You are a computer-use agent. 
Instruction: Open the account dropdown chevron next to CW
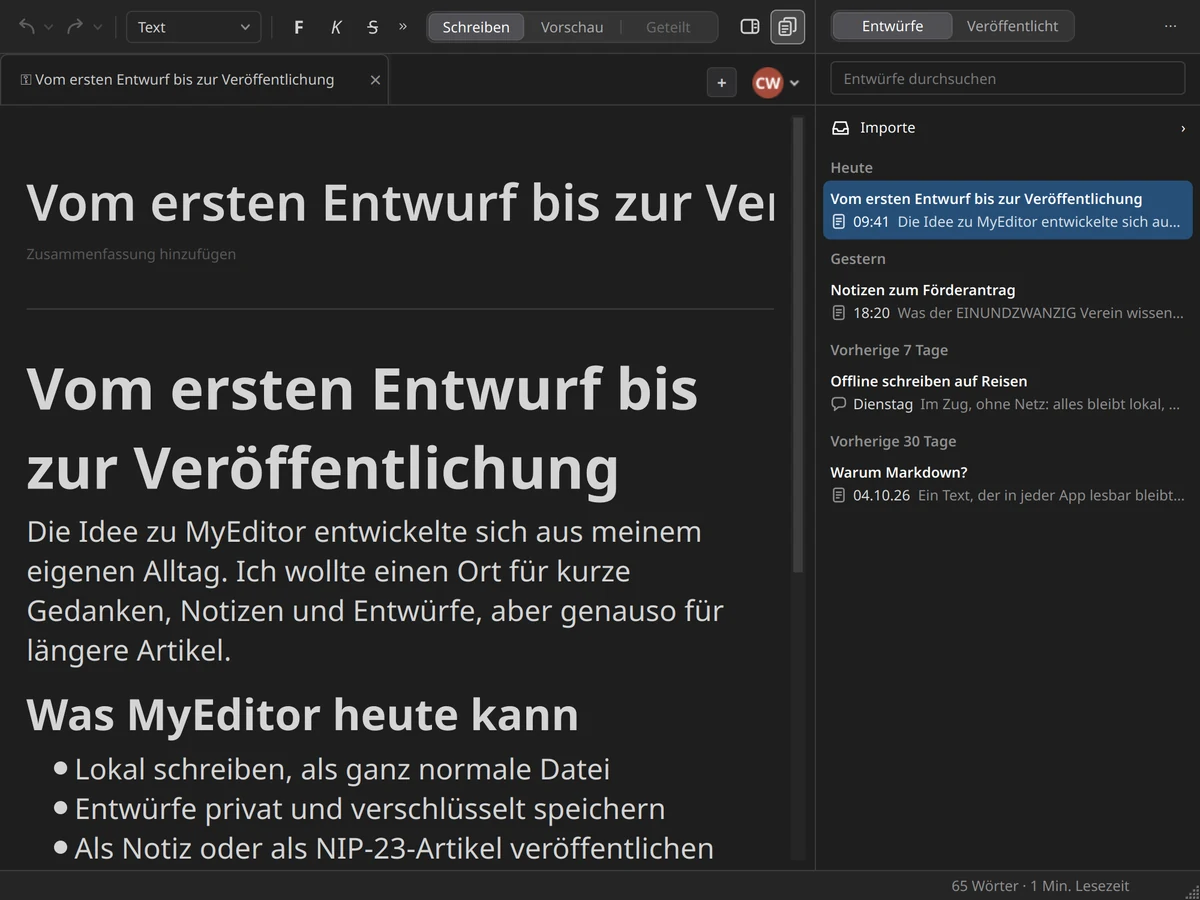pos(795,83)
